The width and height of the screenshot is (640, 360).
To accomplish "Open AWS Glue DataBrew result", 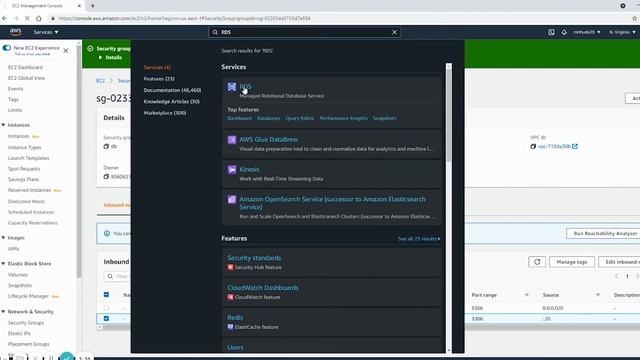I will (269, 140).
